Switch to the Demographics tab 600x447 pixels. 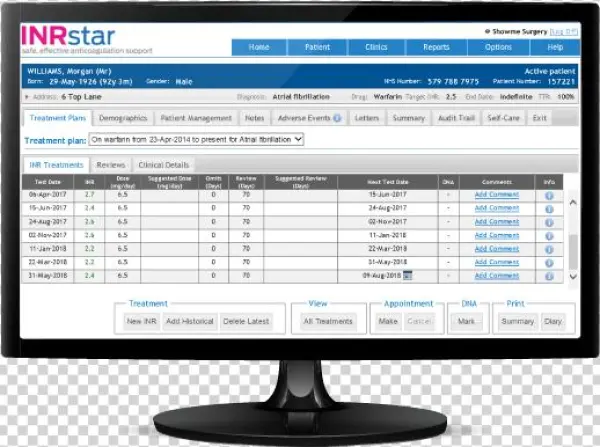click(123, 118)
